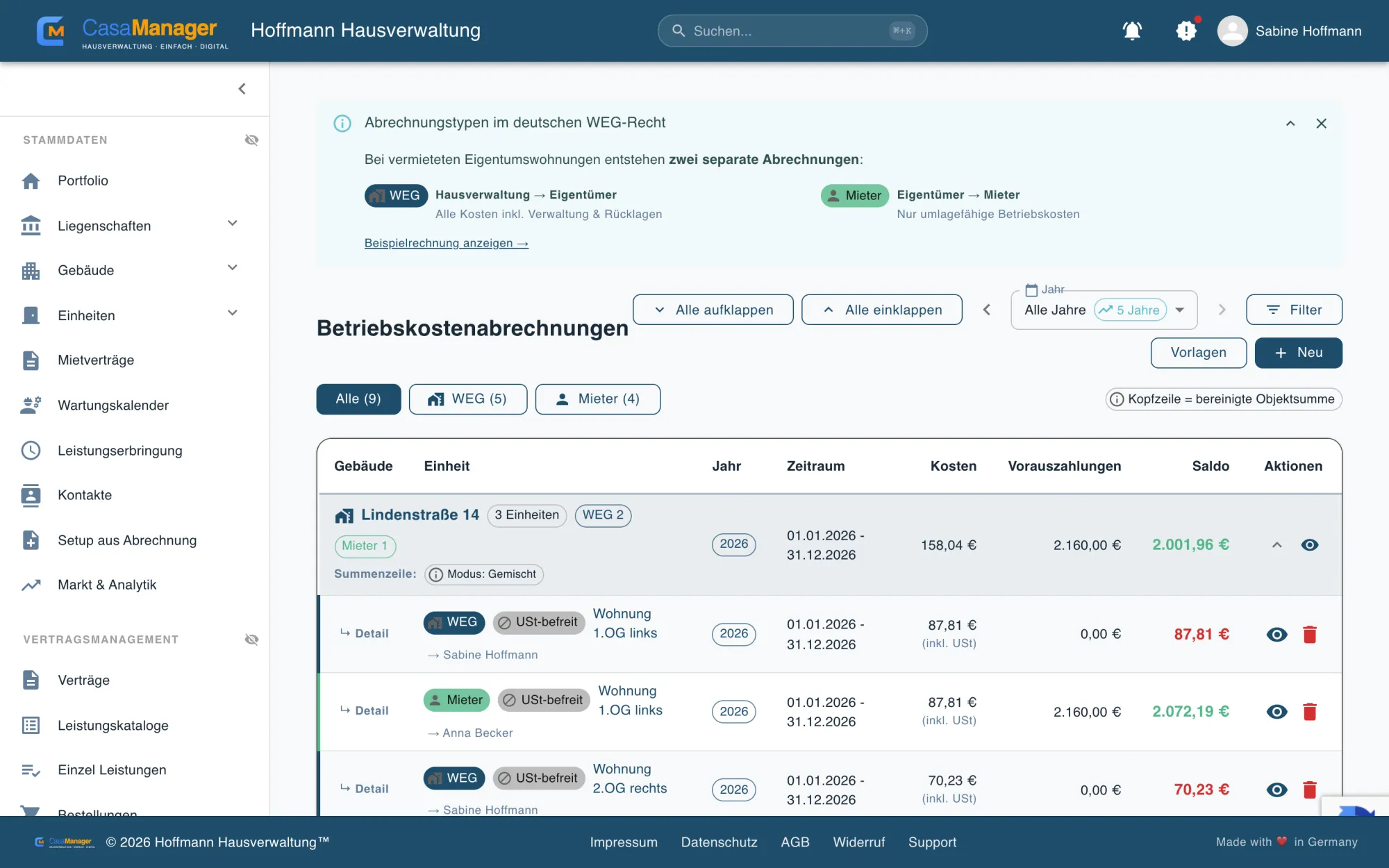Click the CasaManager logo
This screenshot has height=868, width=1389.
[x=132, y=31]
